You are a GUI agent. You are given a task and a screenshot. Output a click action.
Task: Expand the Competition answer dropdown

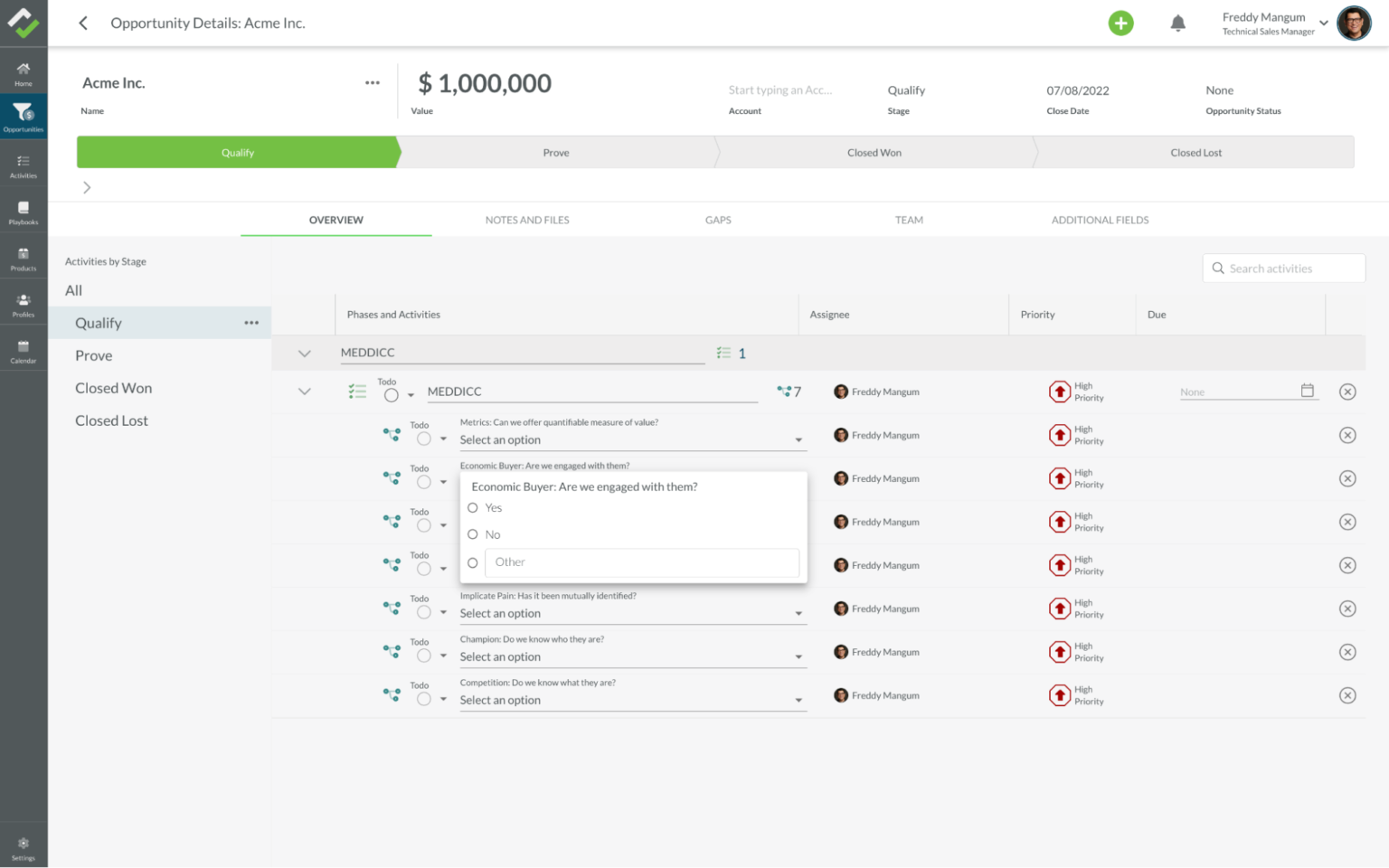(630, 701)
